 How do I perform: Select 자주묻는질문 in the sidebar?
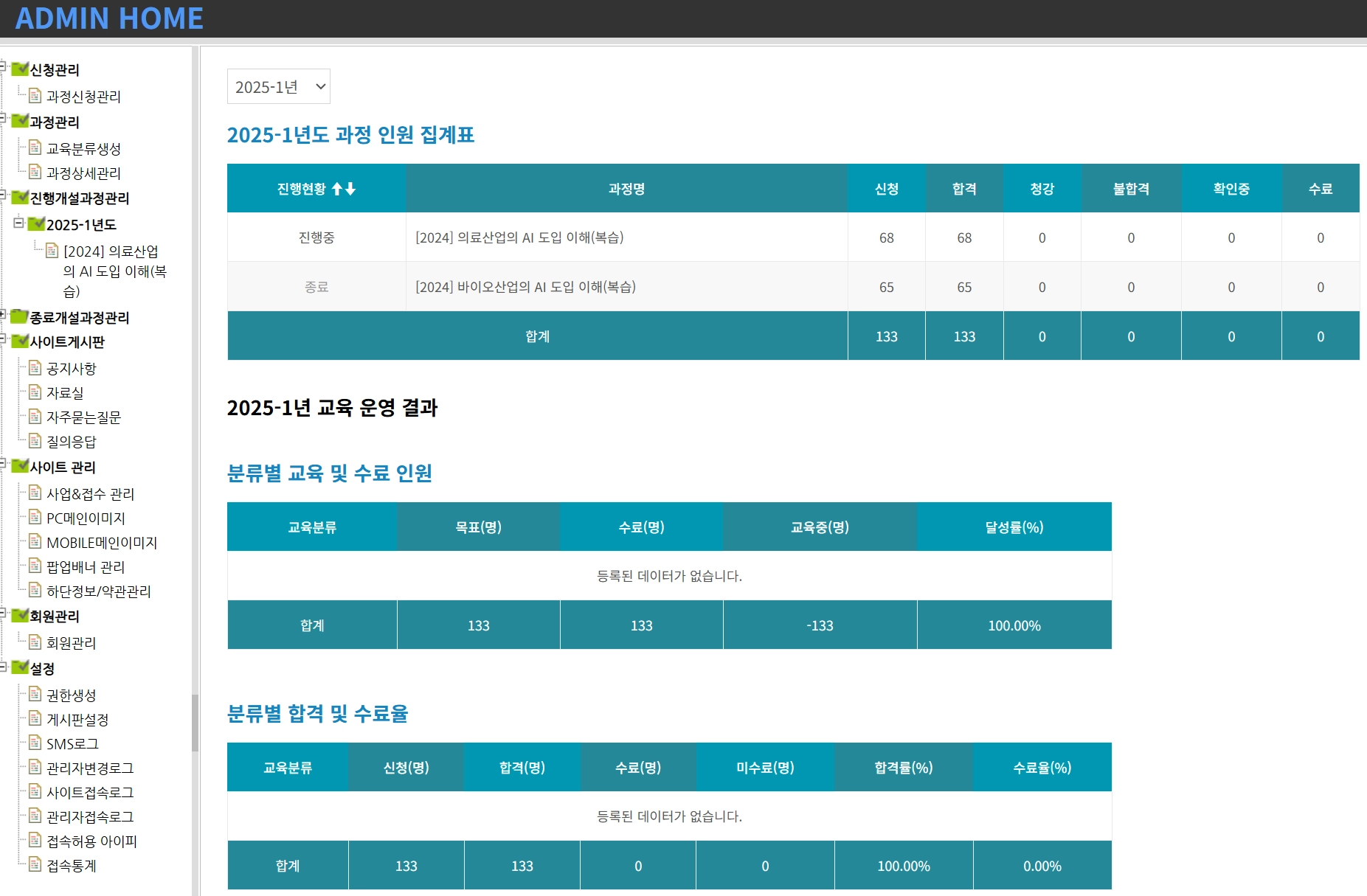83,417
